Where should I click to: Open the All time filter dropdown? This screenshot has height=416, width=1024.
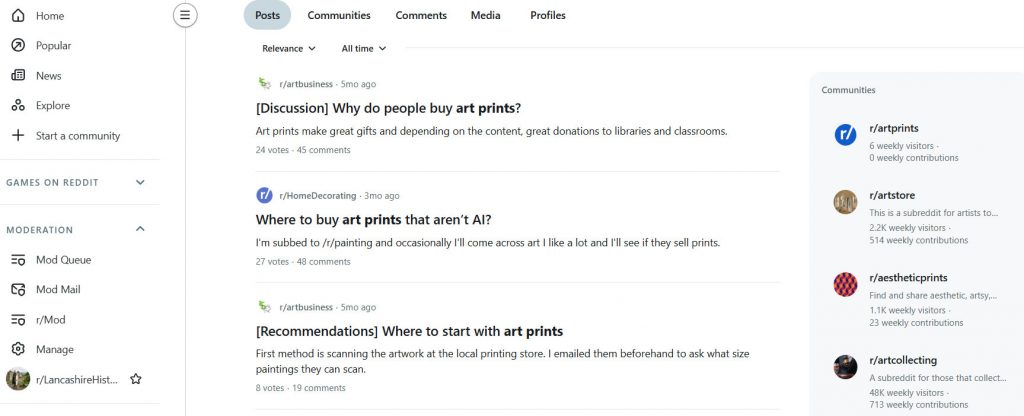[364, 48]
